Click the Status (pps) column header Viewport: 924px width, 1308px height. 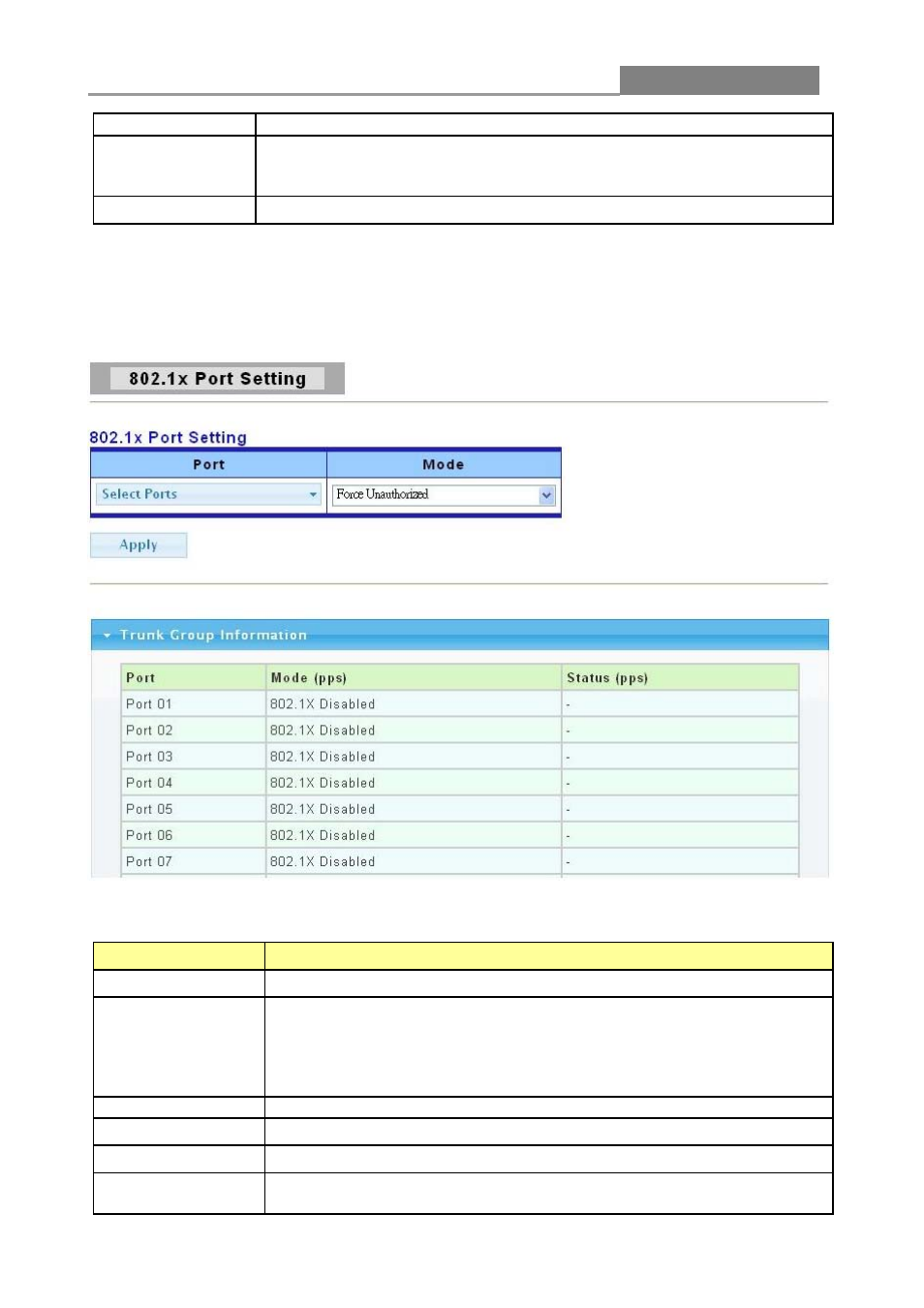point(680,677)
